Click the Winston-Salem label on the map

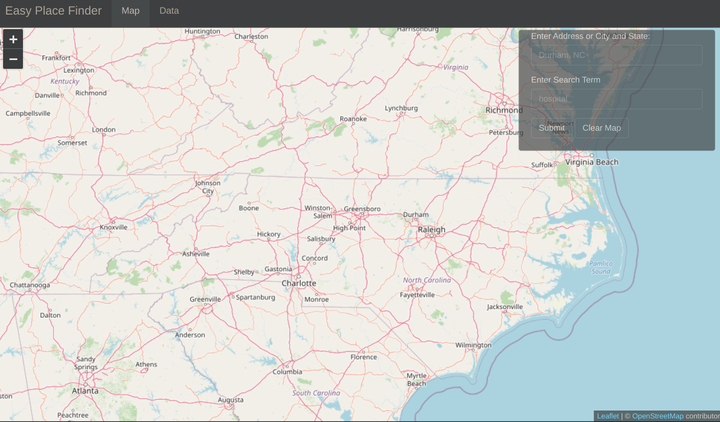[318, 212]
